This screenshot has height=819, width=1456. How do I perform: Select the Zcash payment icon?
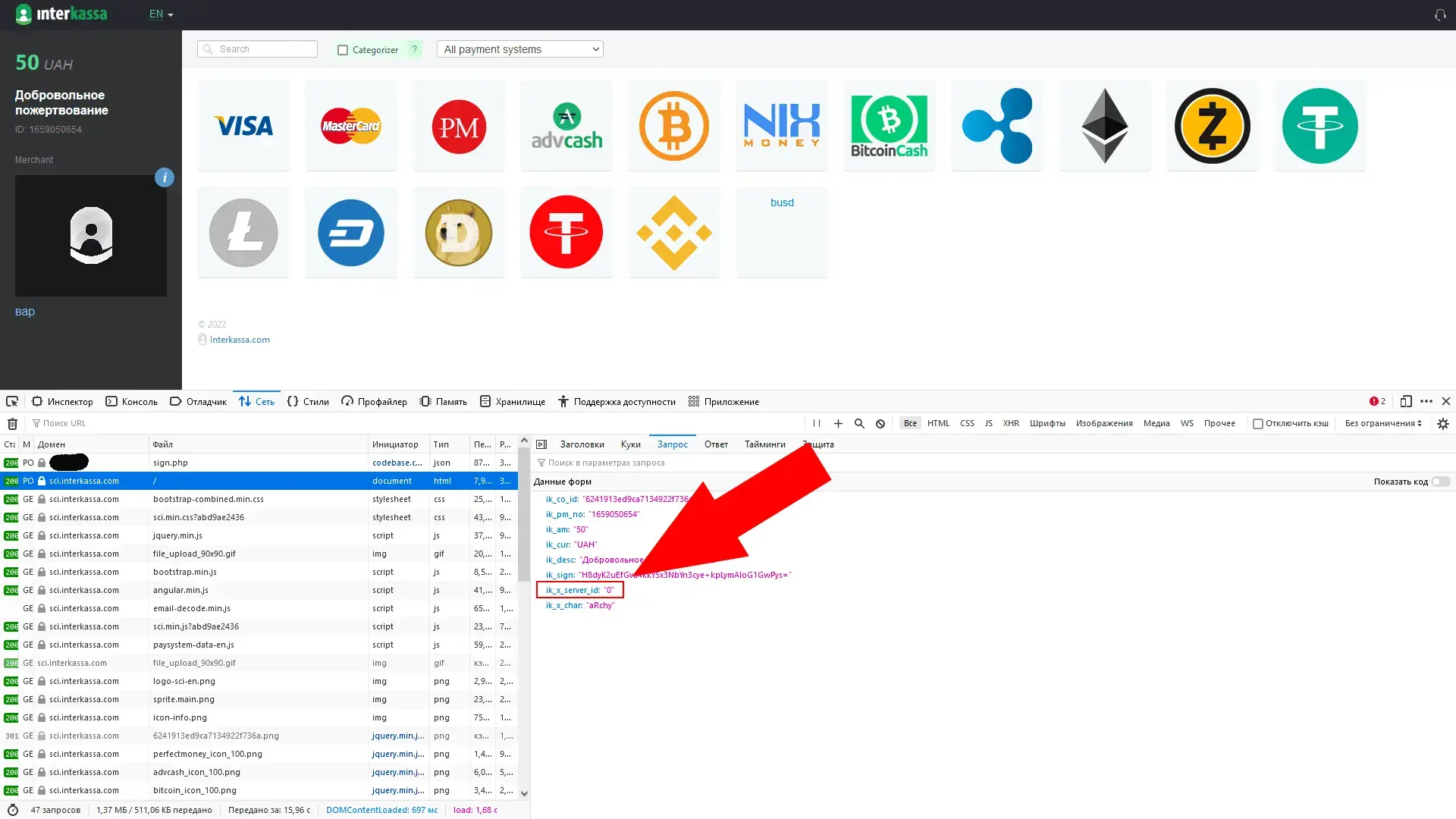(x=1213, y=126)
